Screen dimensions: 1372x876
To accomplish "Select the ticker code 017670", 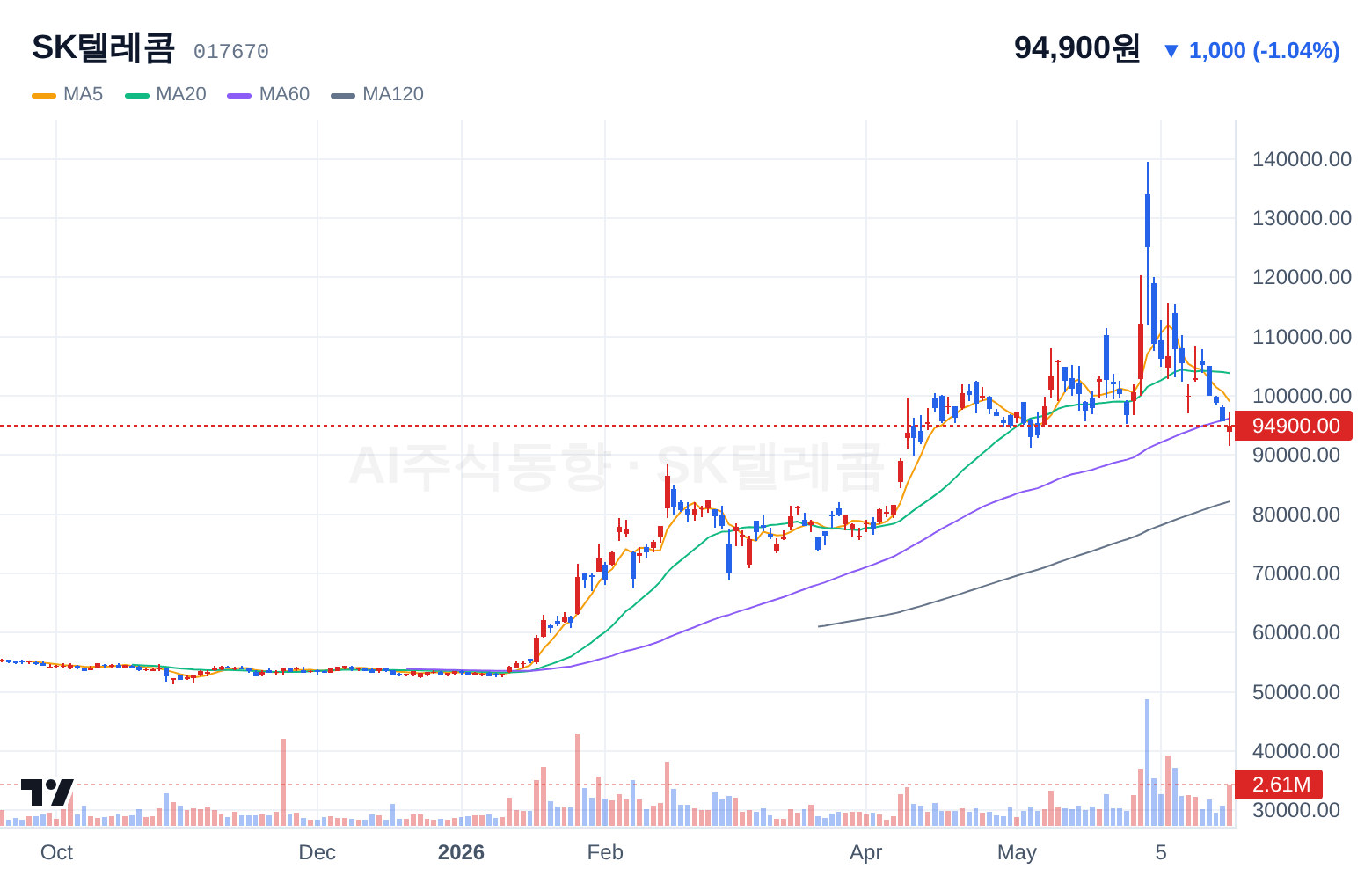I will [231, 52].
